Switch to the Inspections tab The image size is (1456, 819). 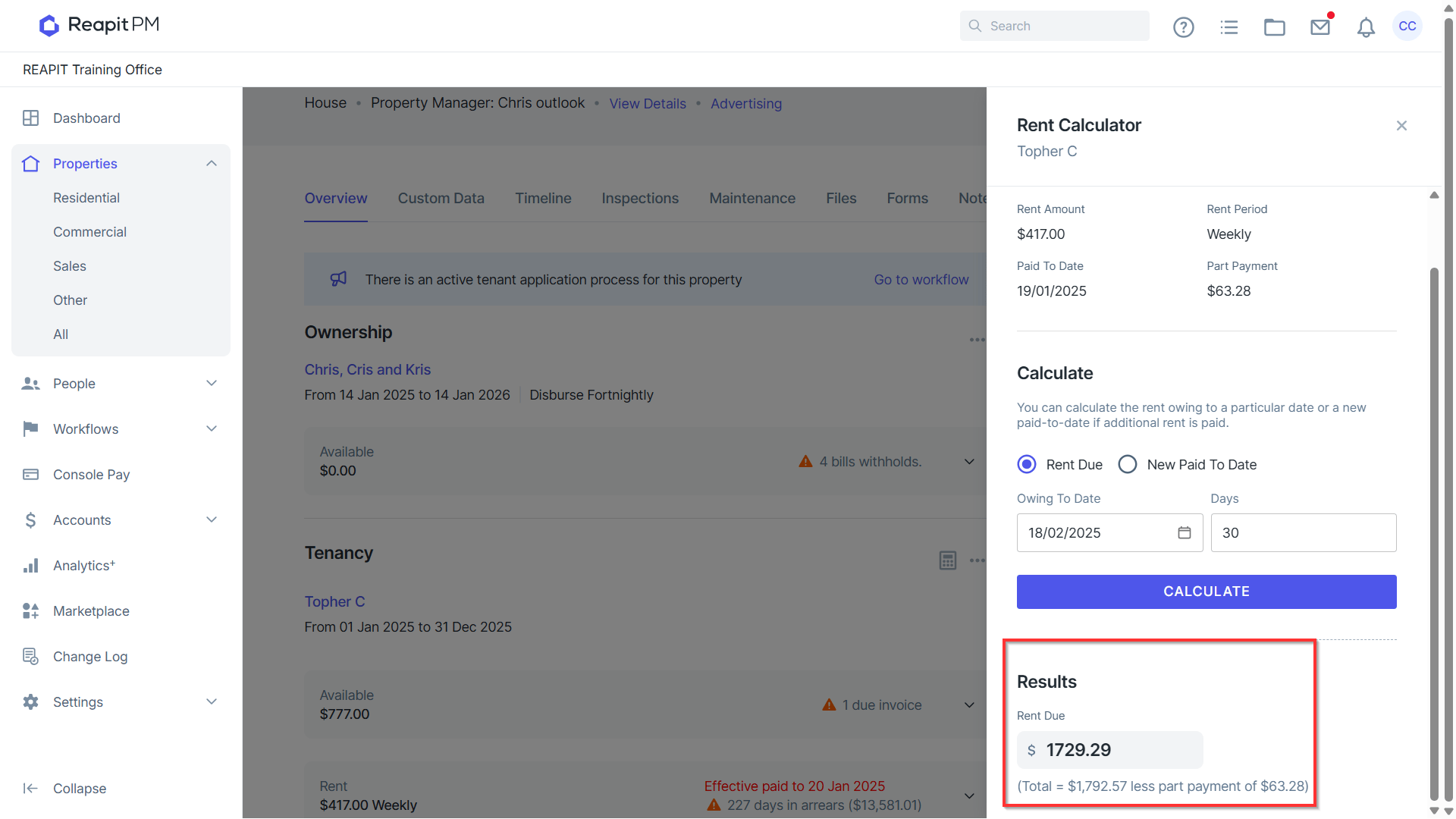click(640, 198)
